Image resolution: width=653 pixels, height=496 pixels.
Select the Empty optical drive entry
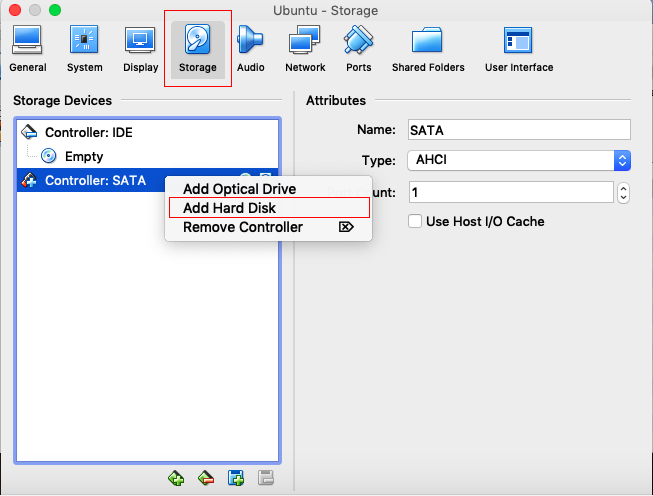pos(147,156)
